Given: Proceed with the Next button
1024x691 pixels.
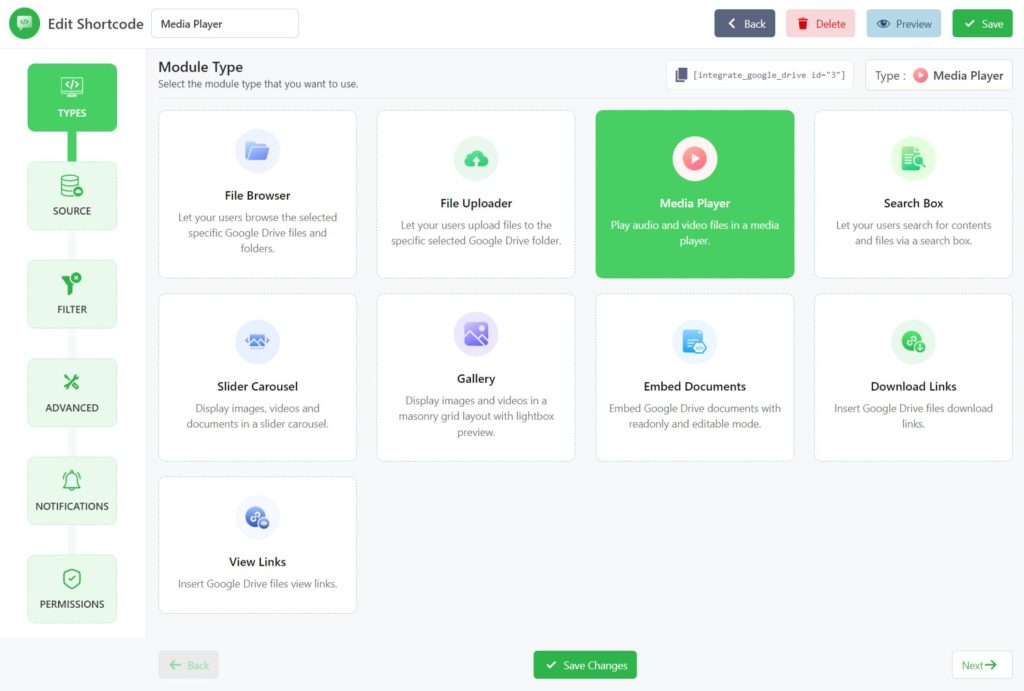Looking at the screenshot, I should click(982, 665).
